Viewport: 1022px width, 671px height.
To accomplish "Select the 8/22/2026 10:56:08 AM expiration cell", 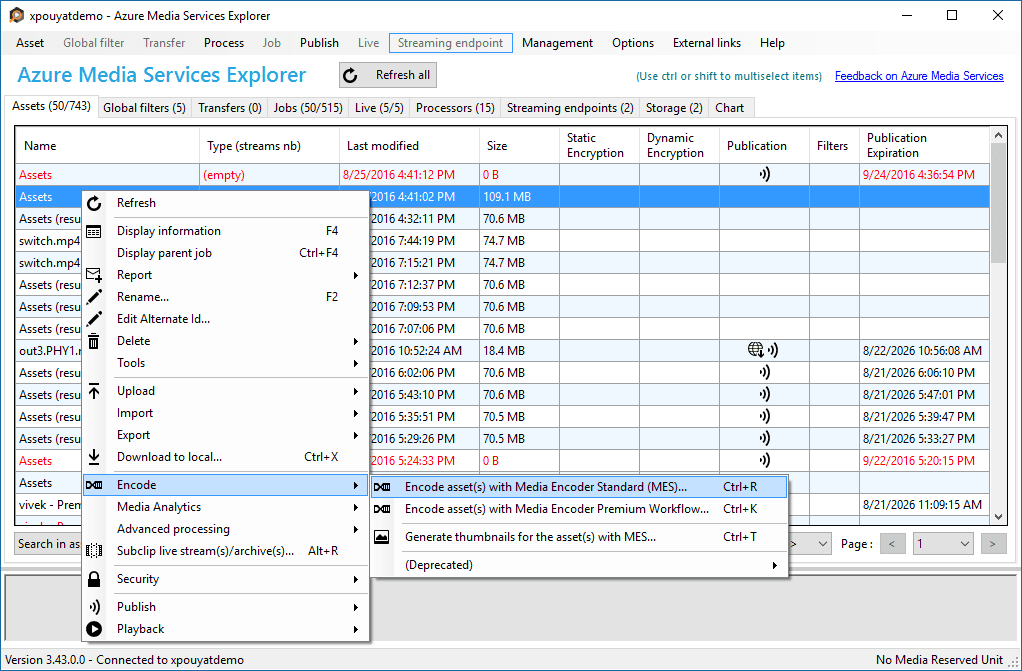I will [x=922, y=351].
